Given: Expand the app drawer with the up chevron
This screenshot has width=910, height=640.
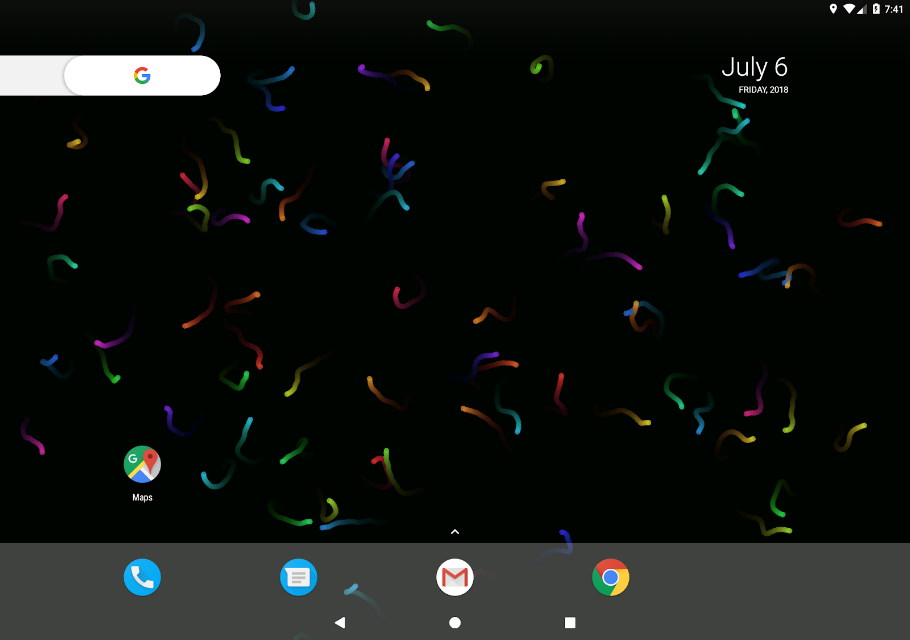Looking at the screenshot, I should pos(455,531).
